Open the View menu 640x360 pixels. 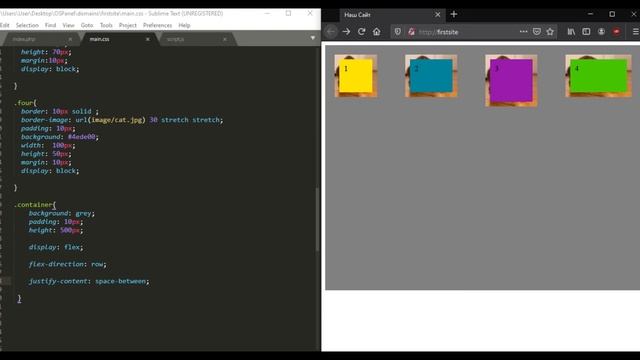pos(68,25)
